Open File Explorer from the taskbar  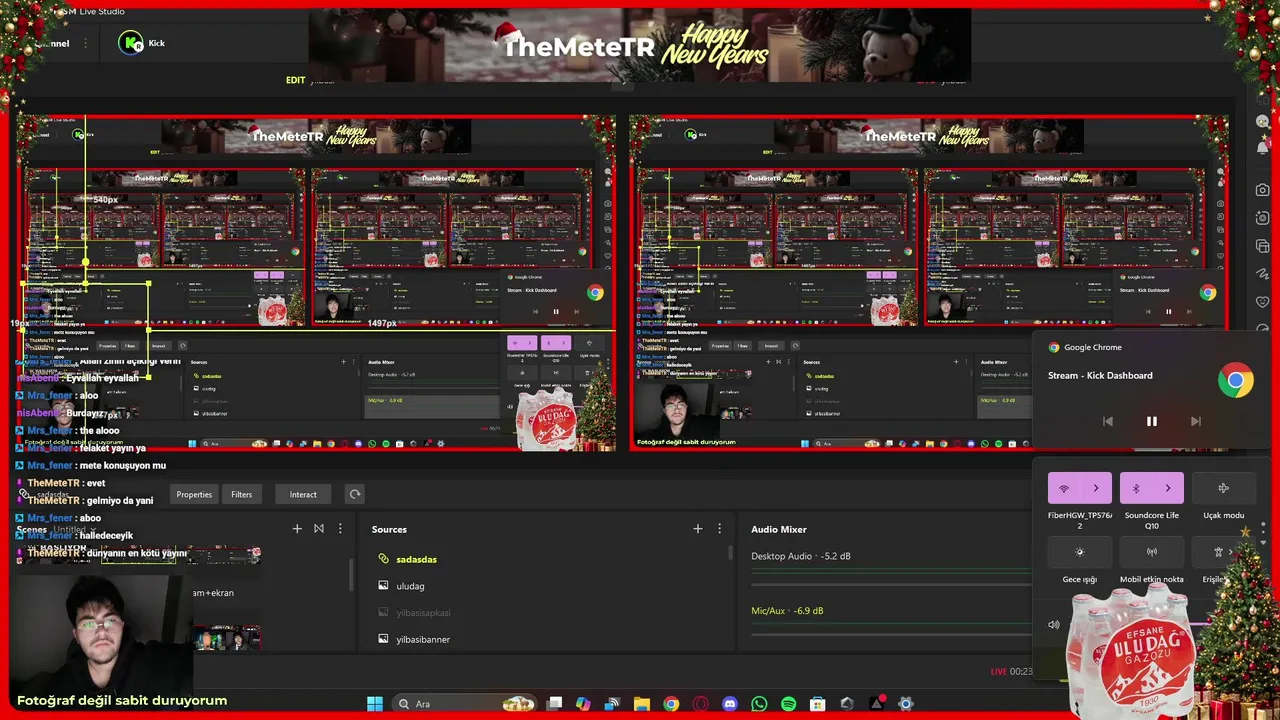pos(642,704)
